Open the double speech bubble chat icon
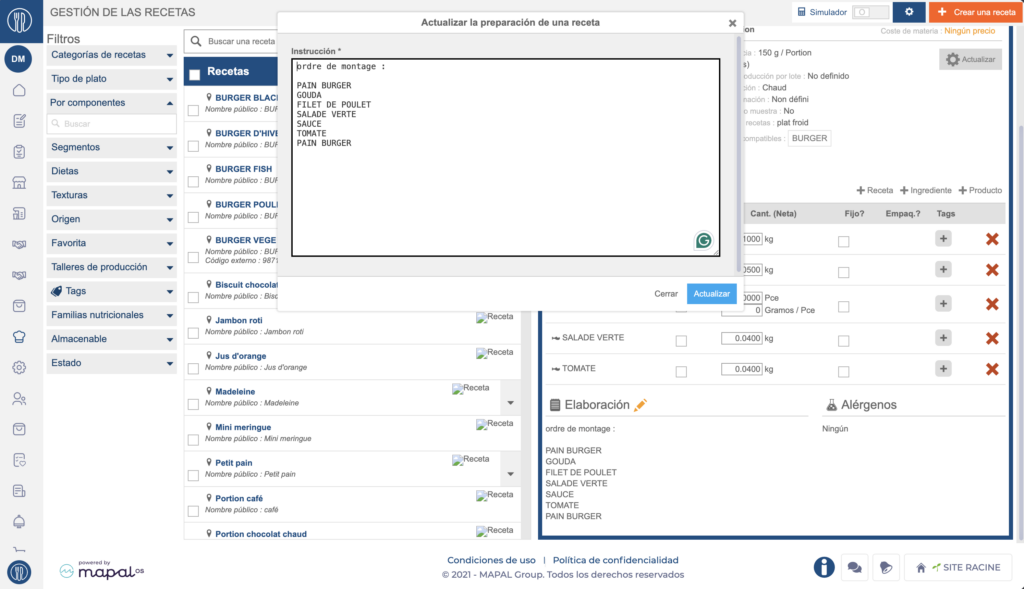Viewport: 1024px width, 589px height. [x=854, y=567]
